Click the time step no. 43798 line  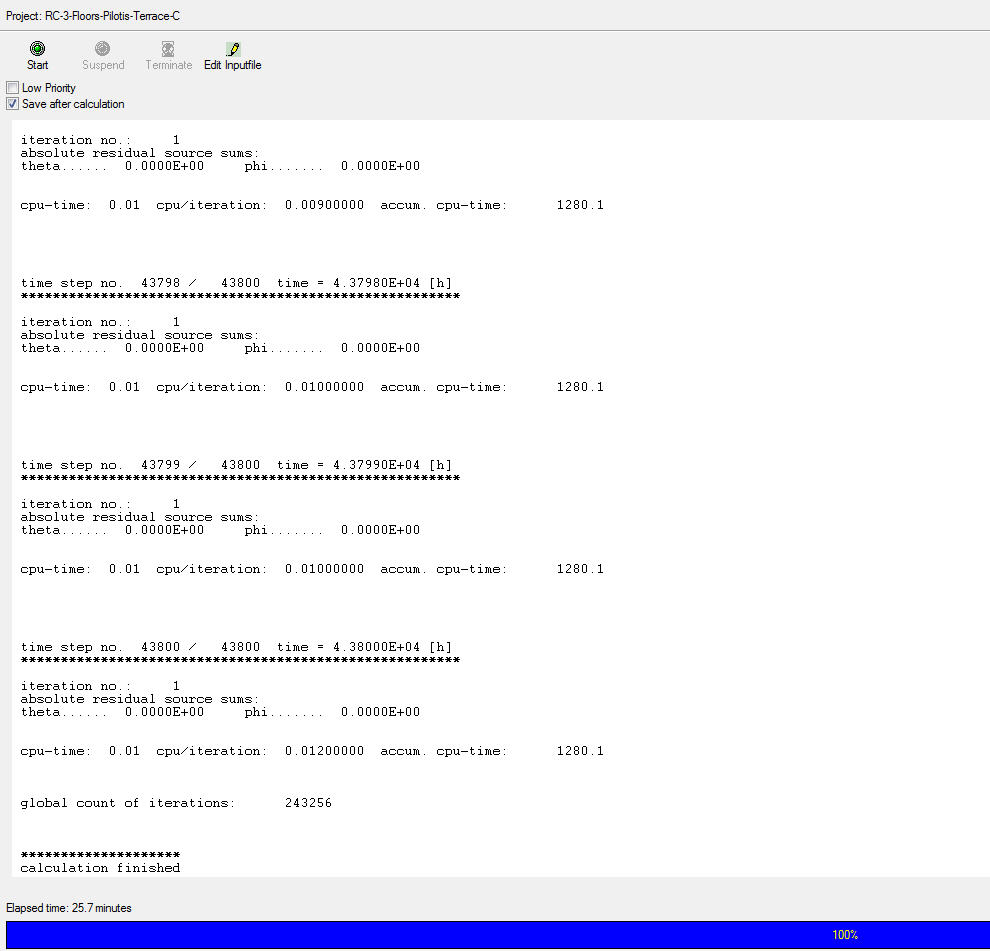(x=236, y=283)
